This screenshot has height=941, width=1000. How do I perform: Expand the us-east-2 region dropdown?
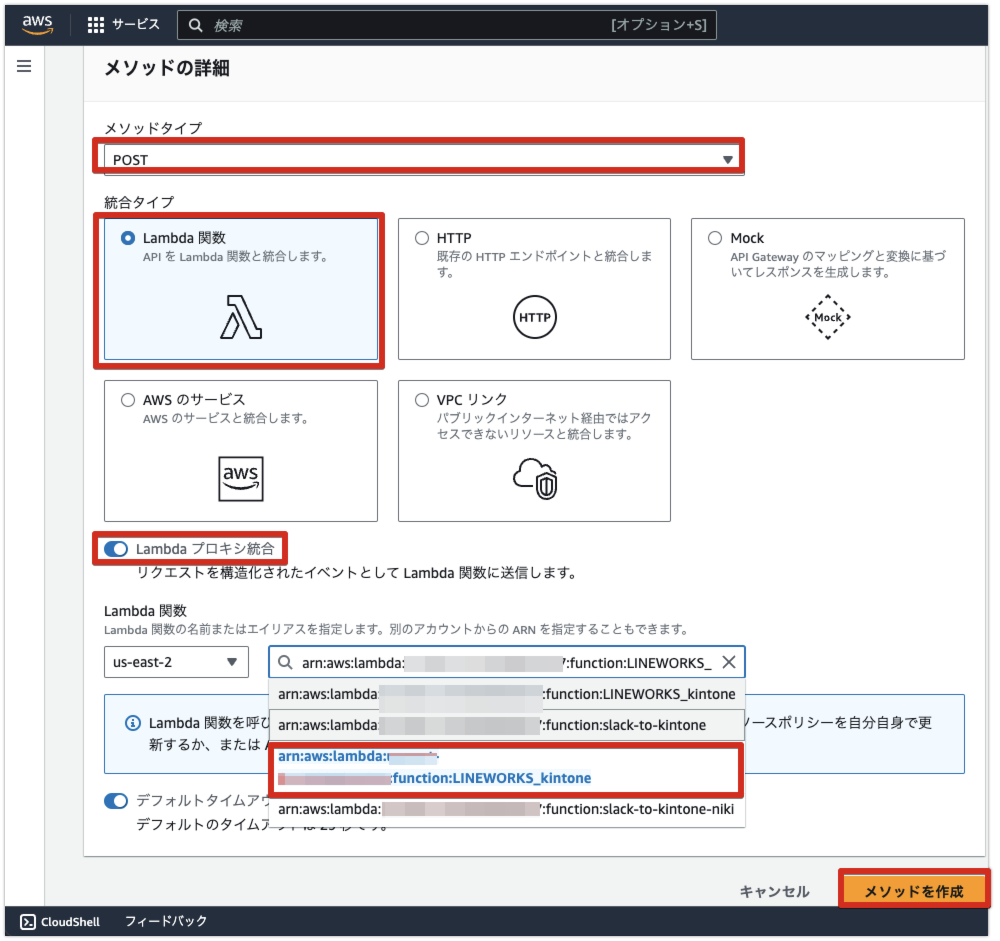click(176, 662)
